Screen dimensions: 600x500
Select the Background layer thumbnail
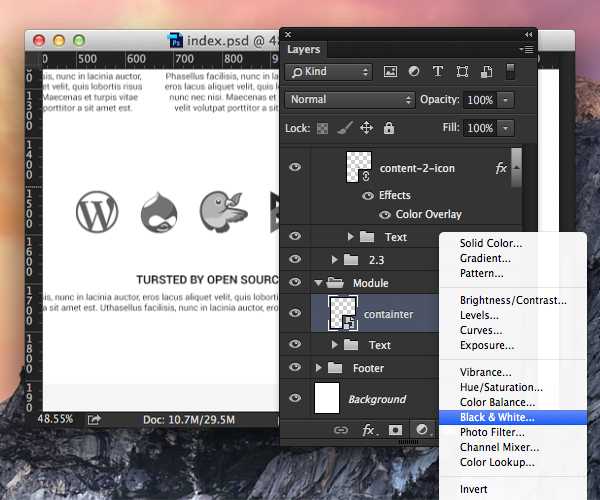click(x=327, y=398)
